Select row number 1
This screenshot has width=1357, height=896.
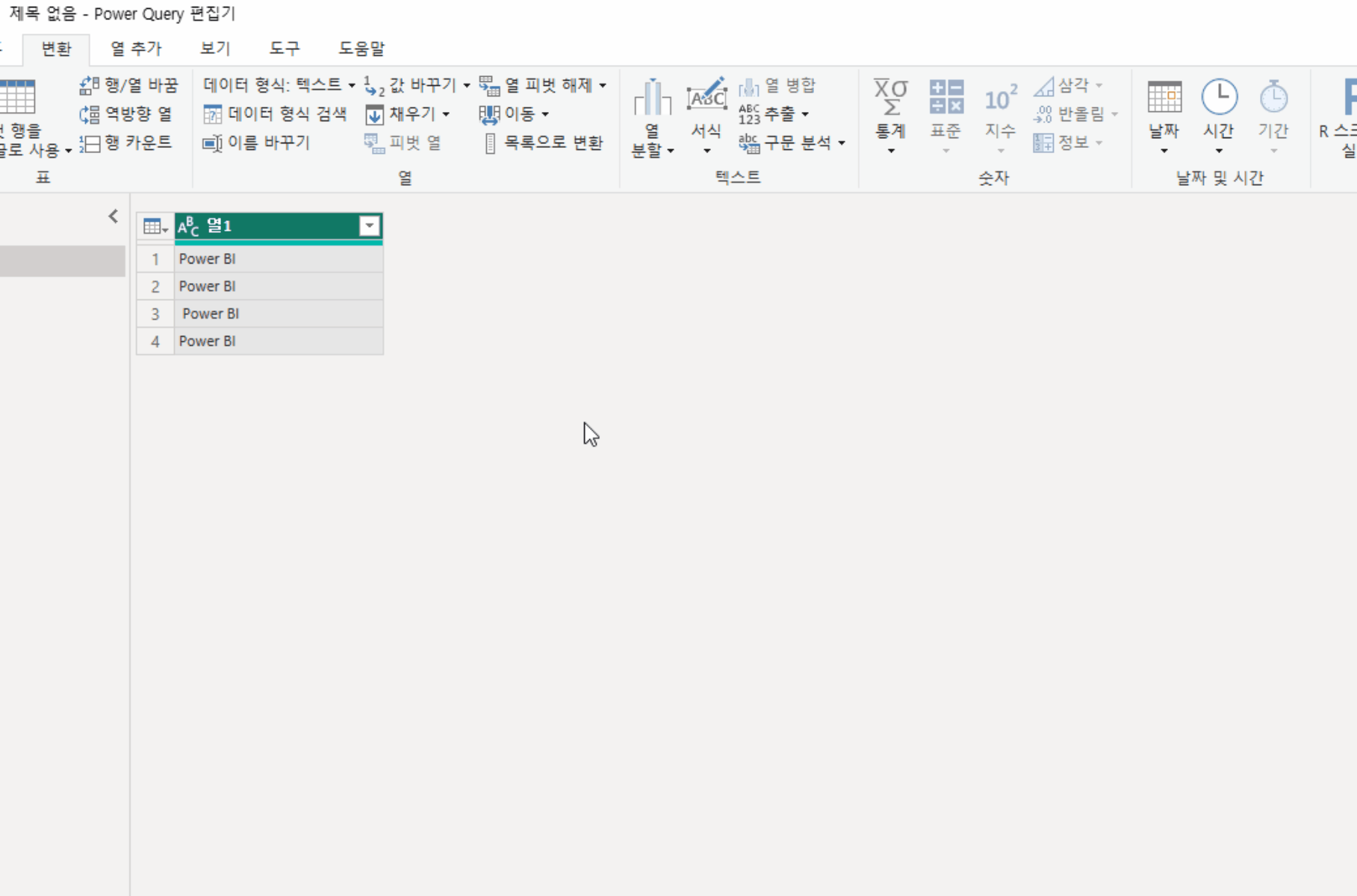[155, 259]
